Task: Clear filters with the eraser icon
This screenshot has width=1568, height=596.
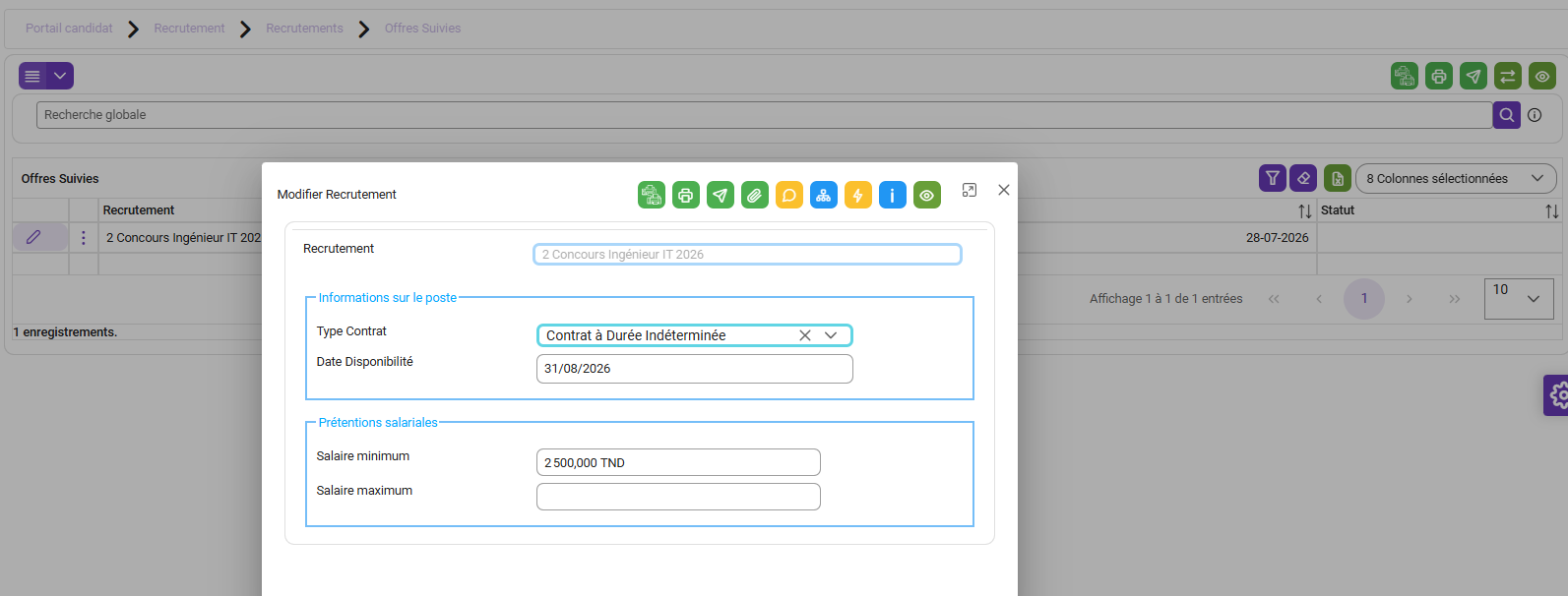Action: tap(1303, 178)
